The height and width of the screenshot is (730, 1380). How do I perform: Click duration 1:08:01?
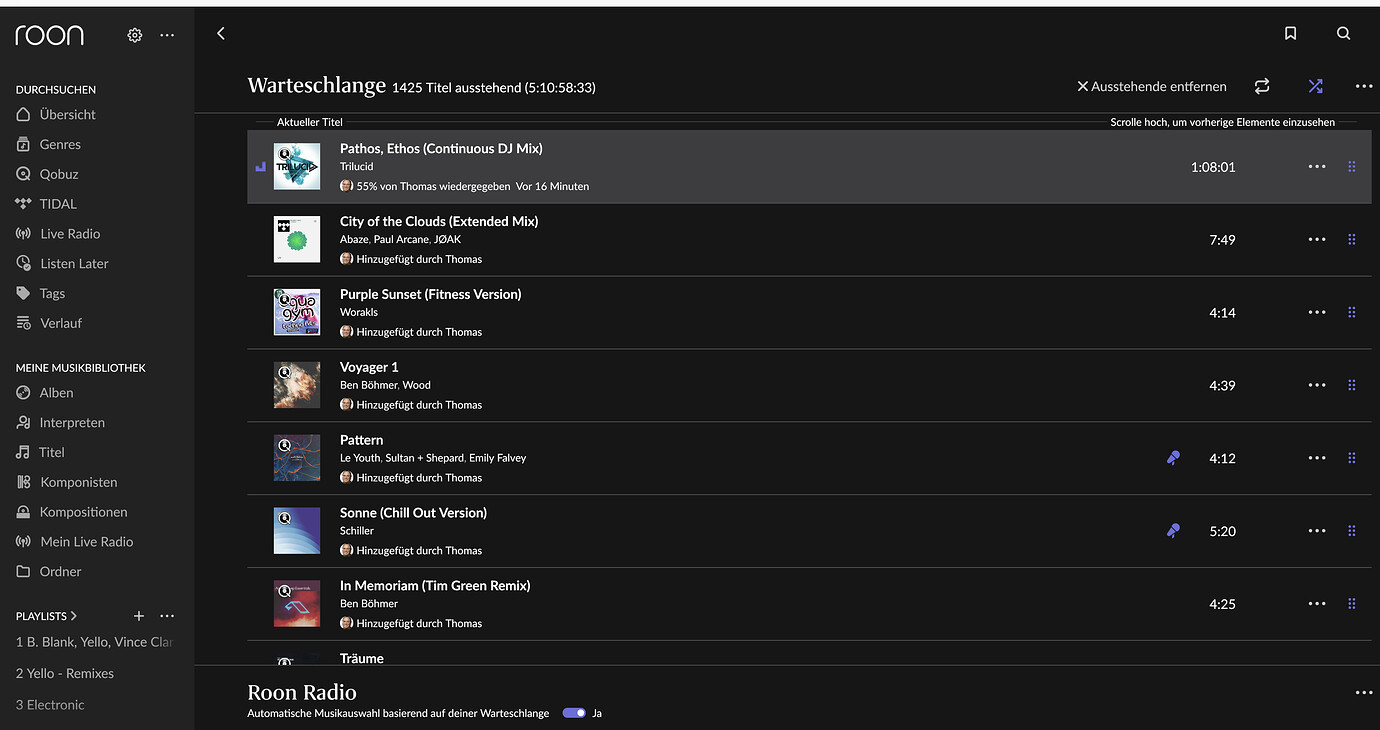click(x=1213, y=167)
